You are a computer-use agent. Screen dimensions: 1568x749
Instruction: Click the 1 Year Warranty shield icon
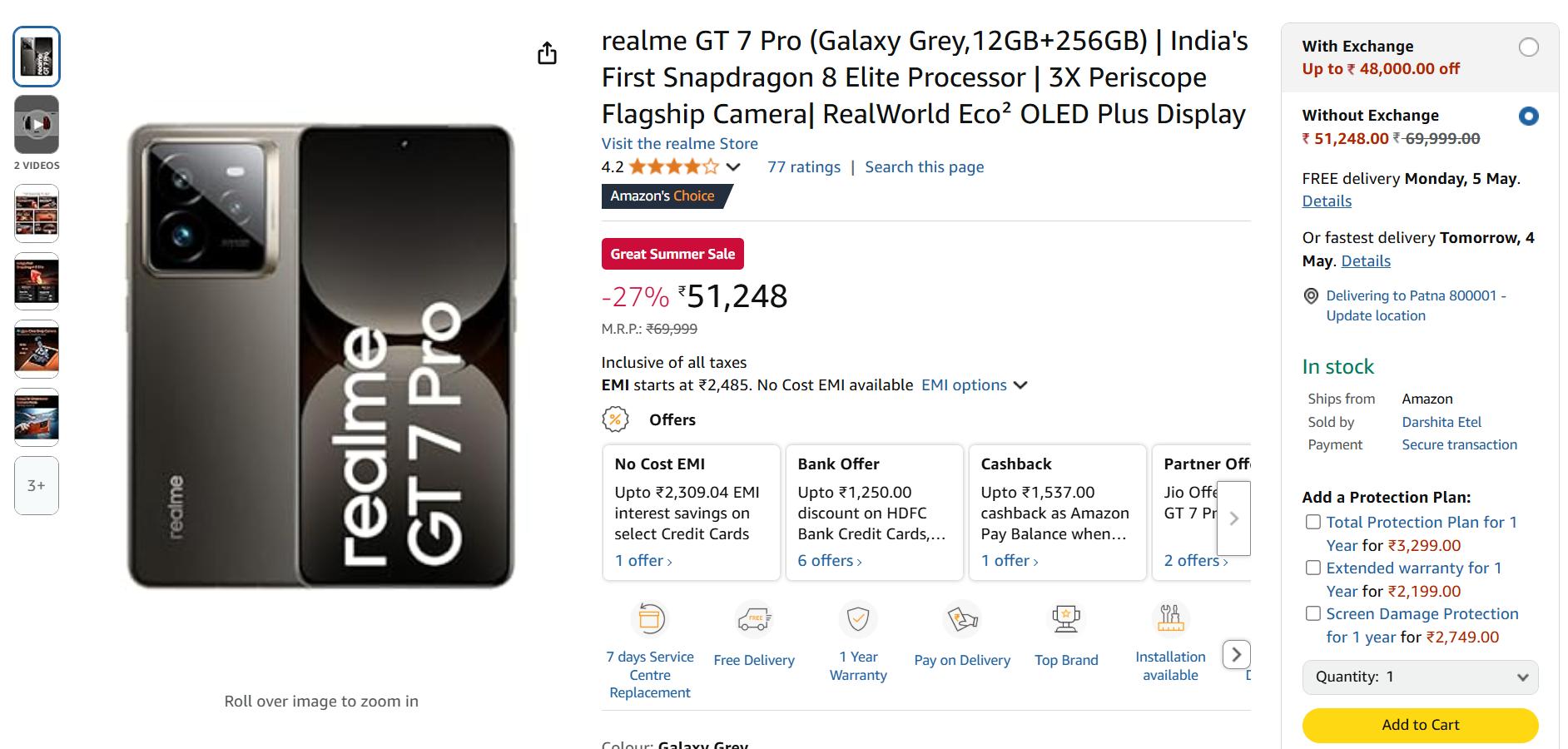[858, 618]
